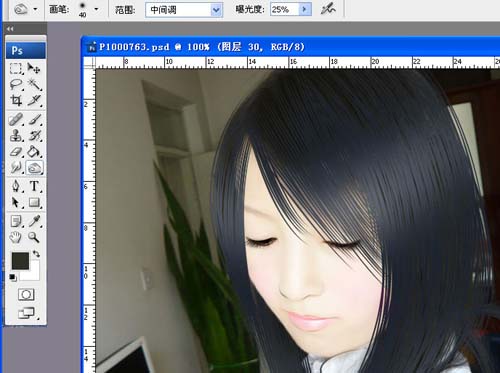Select the History Brush tool
The width and height of the screenshot is (500, 373).
click(34, 135)
